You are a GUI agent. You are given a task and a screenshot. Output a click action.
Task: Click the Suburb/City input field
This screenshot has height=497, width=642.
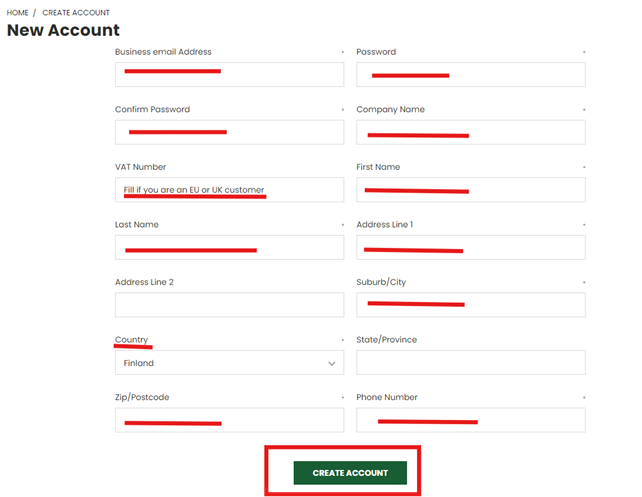[x=470, y=305]
